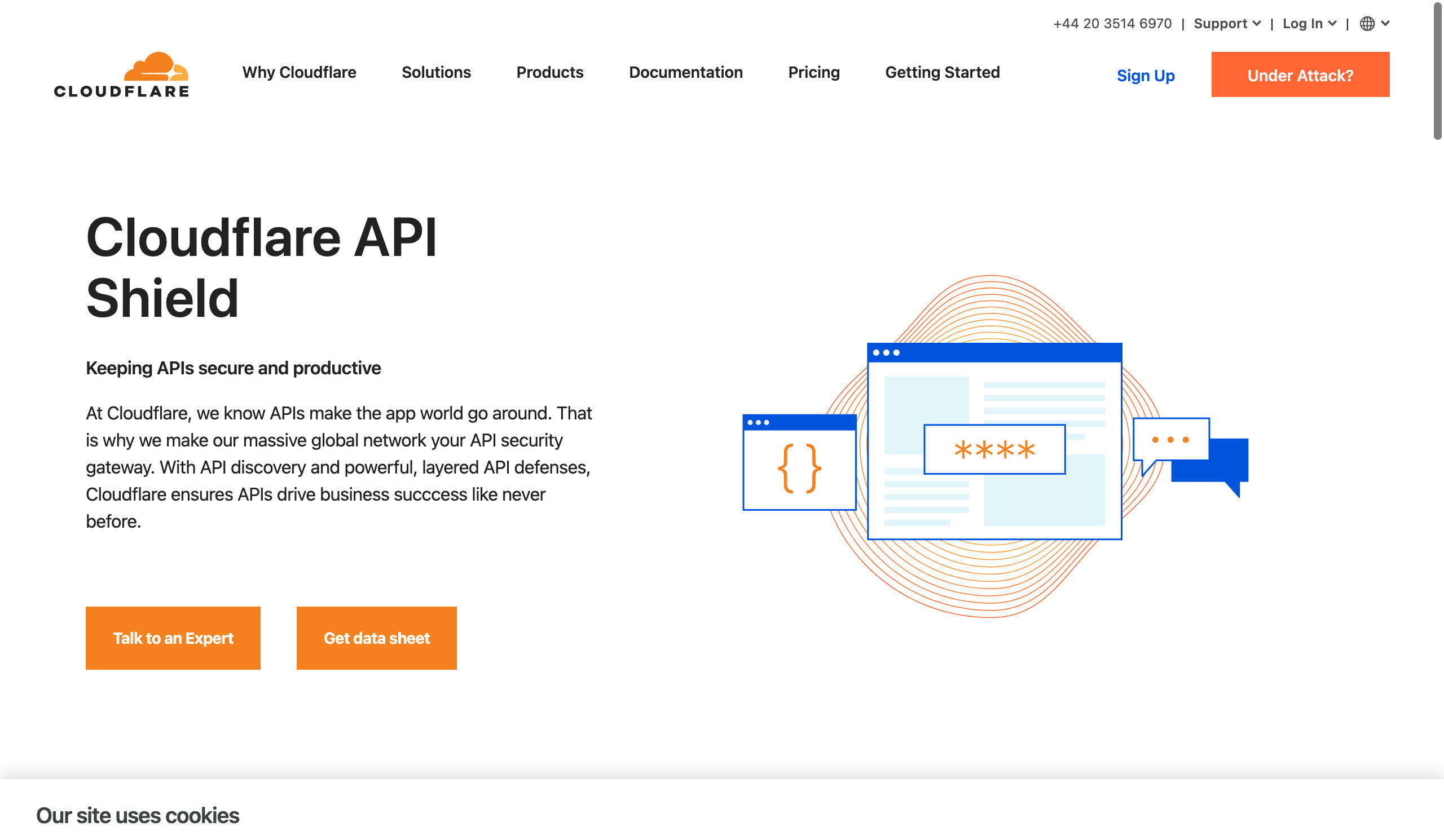
Task: Open the Log In dropdown
Action: (1309, 24)
